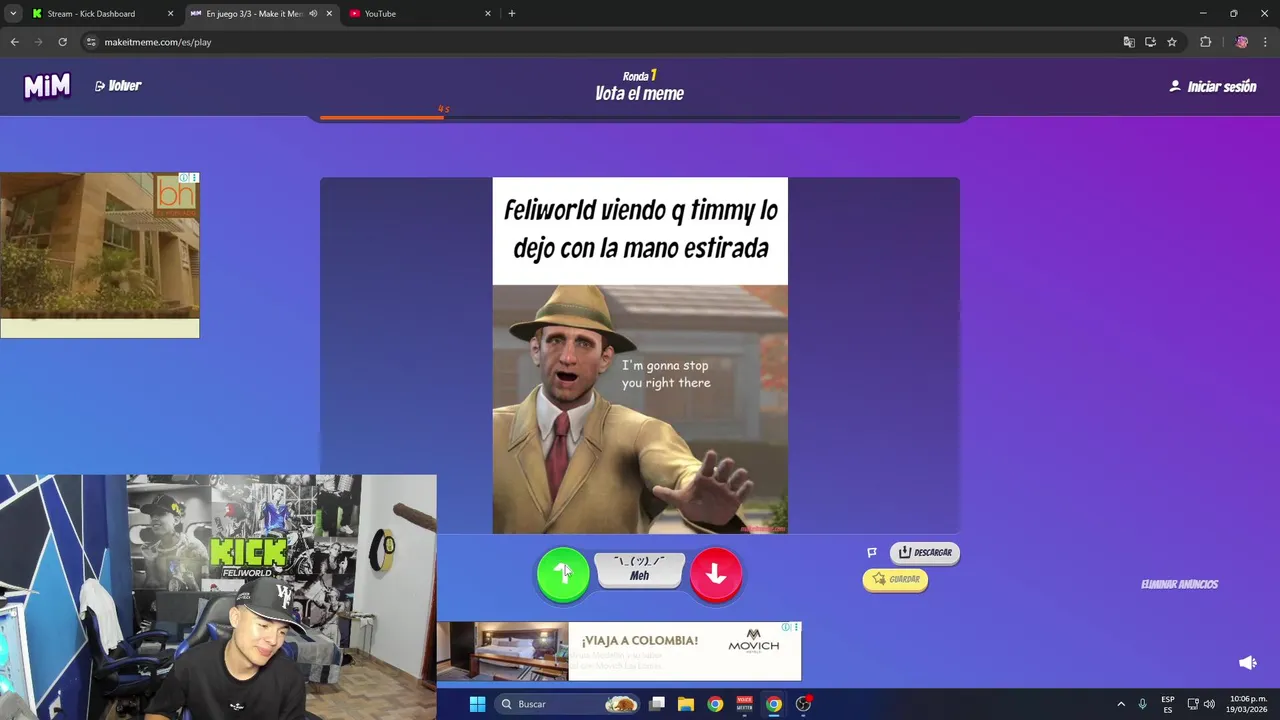Open the Extensions puzzle menu
Viewport: 1280px width, 720px height.
[x=1205, y=42]
